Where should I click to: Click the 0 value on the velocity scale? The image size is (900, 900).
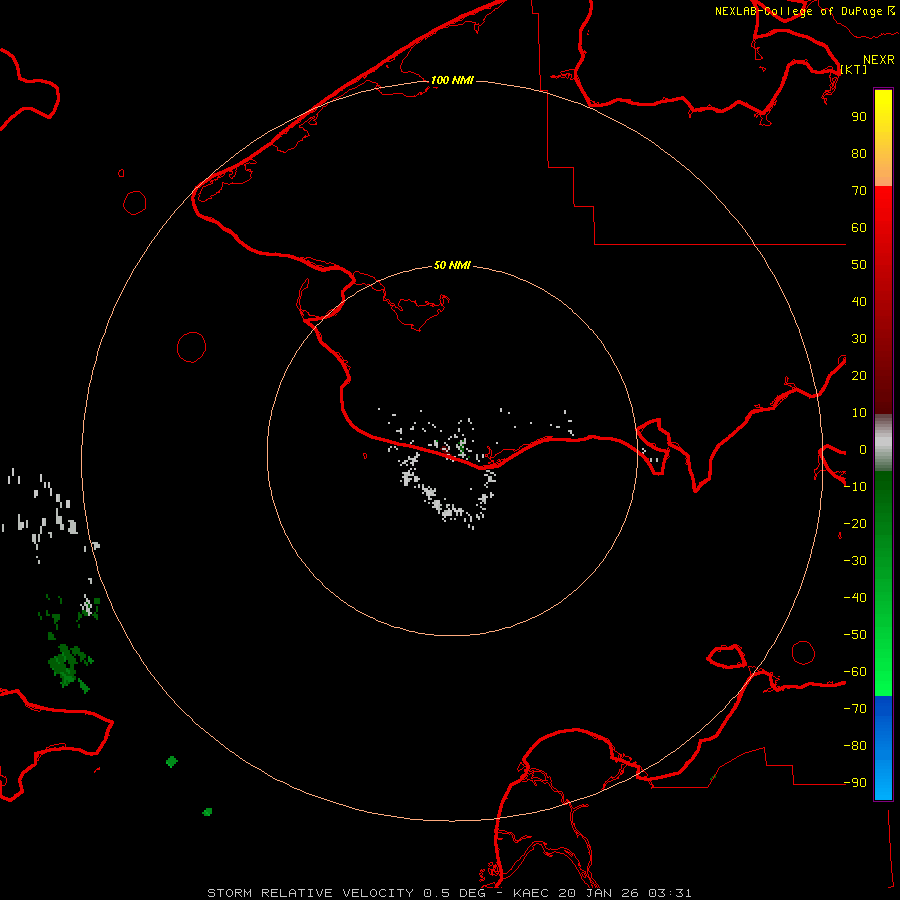pyautogui.click(x=863, y=450)
